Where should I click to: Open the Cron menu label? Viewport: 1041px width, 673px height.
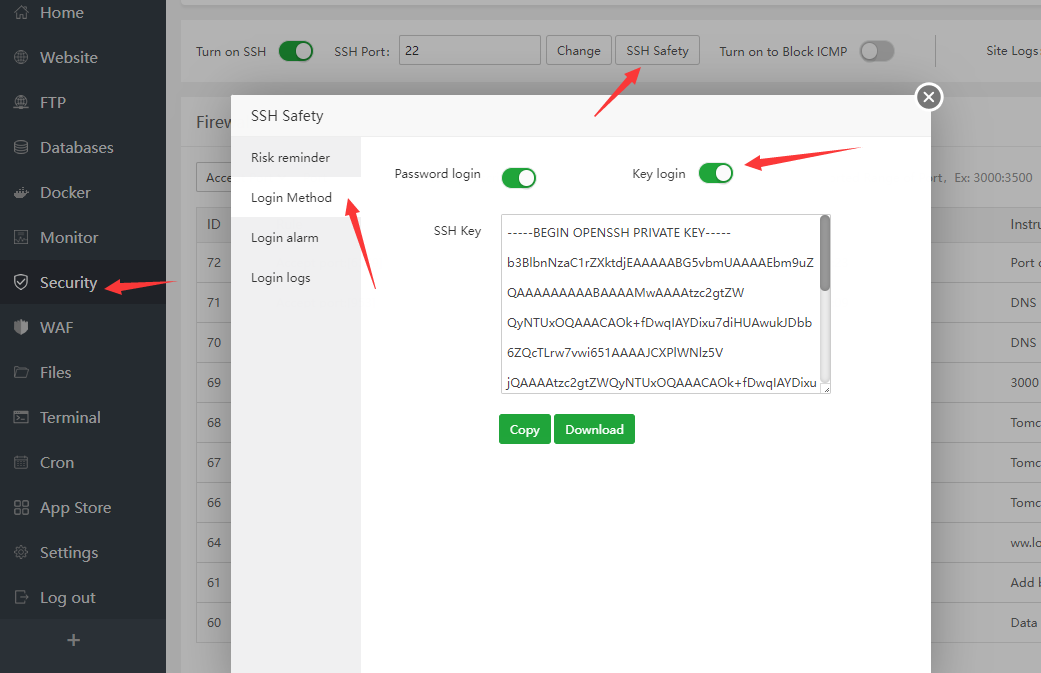click(x=56, y=463)
